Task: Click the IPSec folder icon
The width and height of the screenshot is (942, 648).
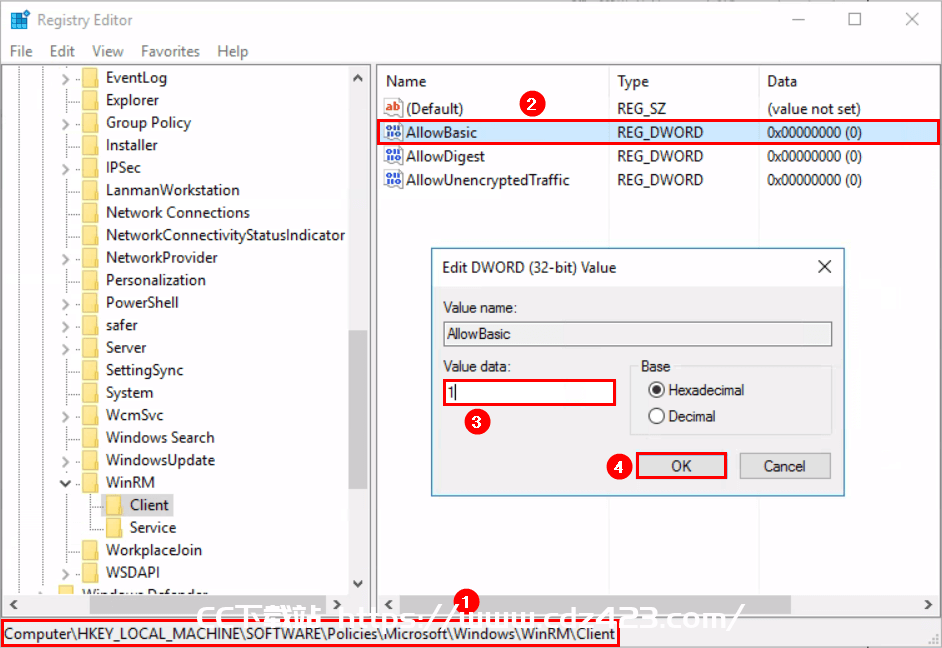Action: [90, 168]
